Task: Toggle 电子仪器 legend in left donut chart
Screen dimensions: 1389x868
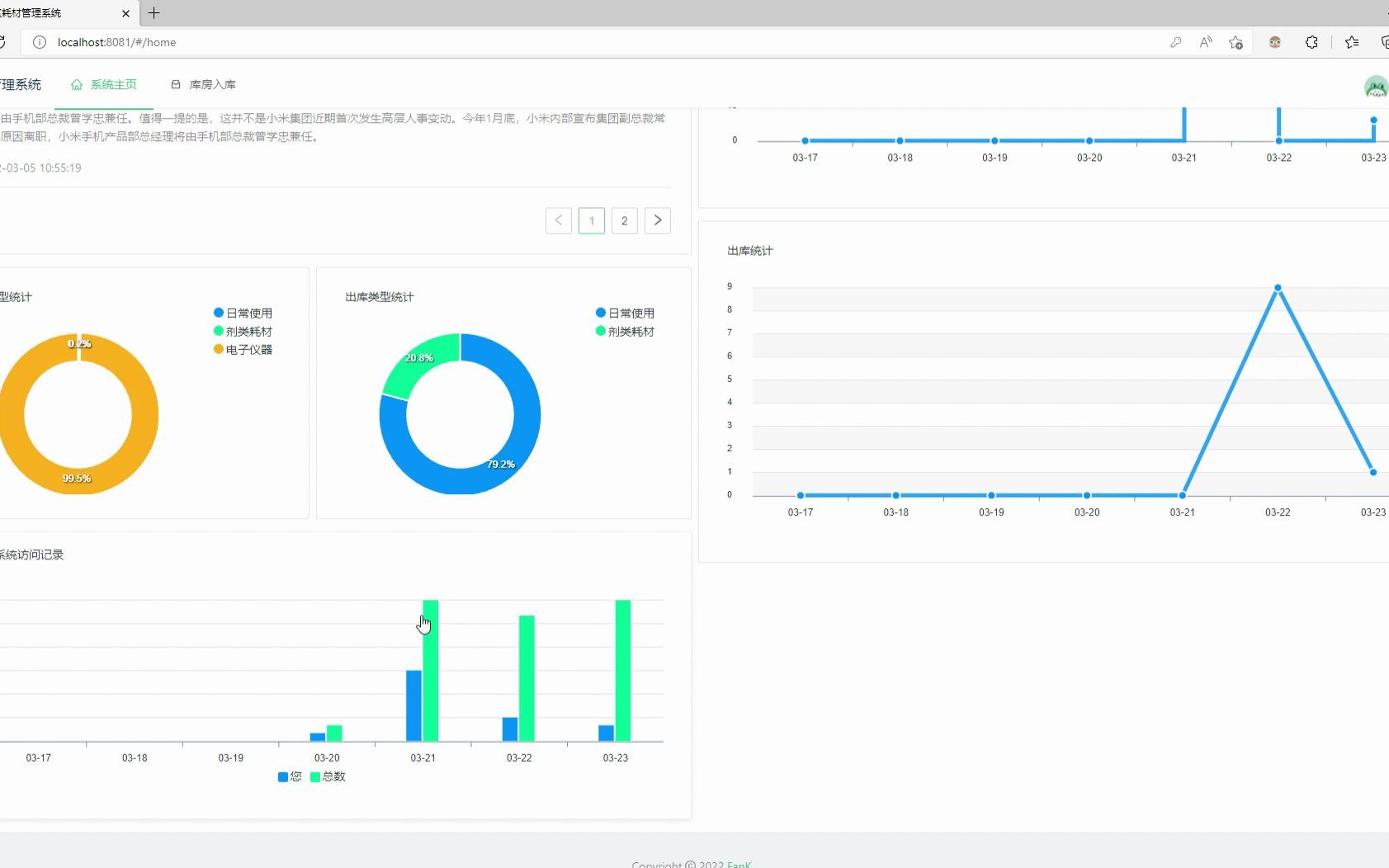Action: click(243, 349)
